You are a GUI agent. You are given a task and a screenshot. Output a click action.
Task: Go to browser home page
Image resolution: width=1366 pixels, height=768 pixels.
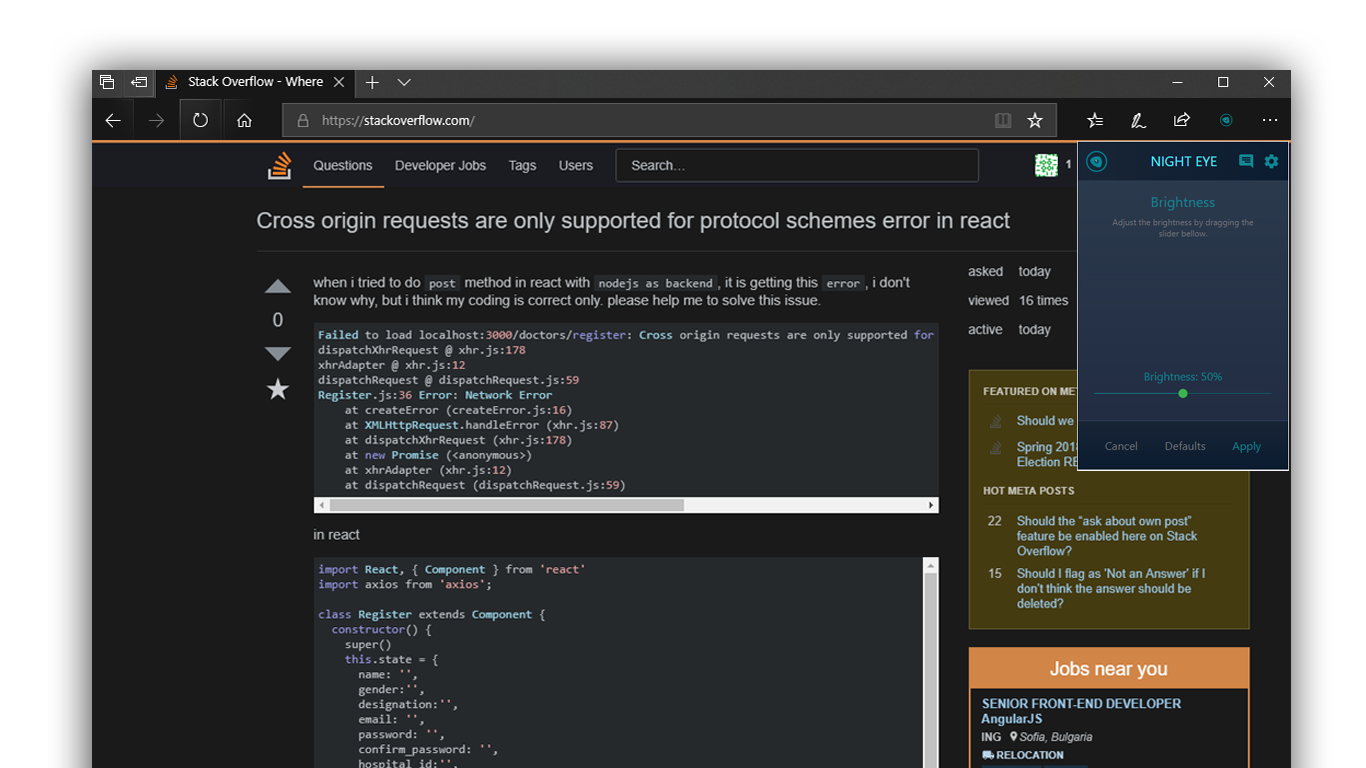coord(244,121)
